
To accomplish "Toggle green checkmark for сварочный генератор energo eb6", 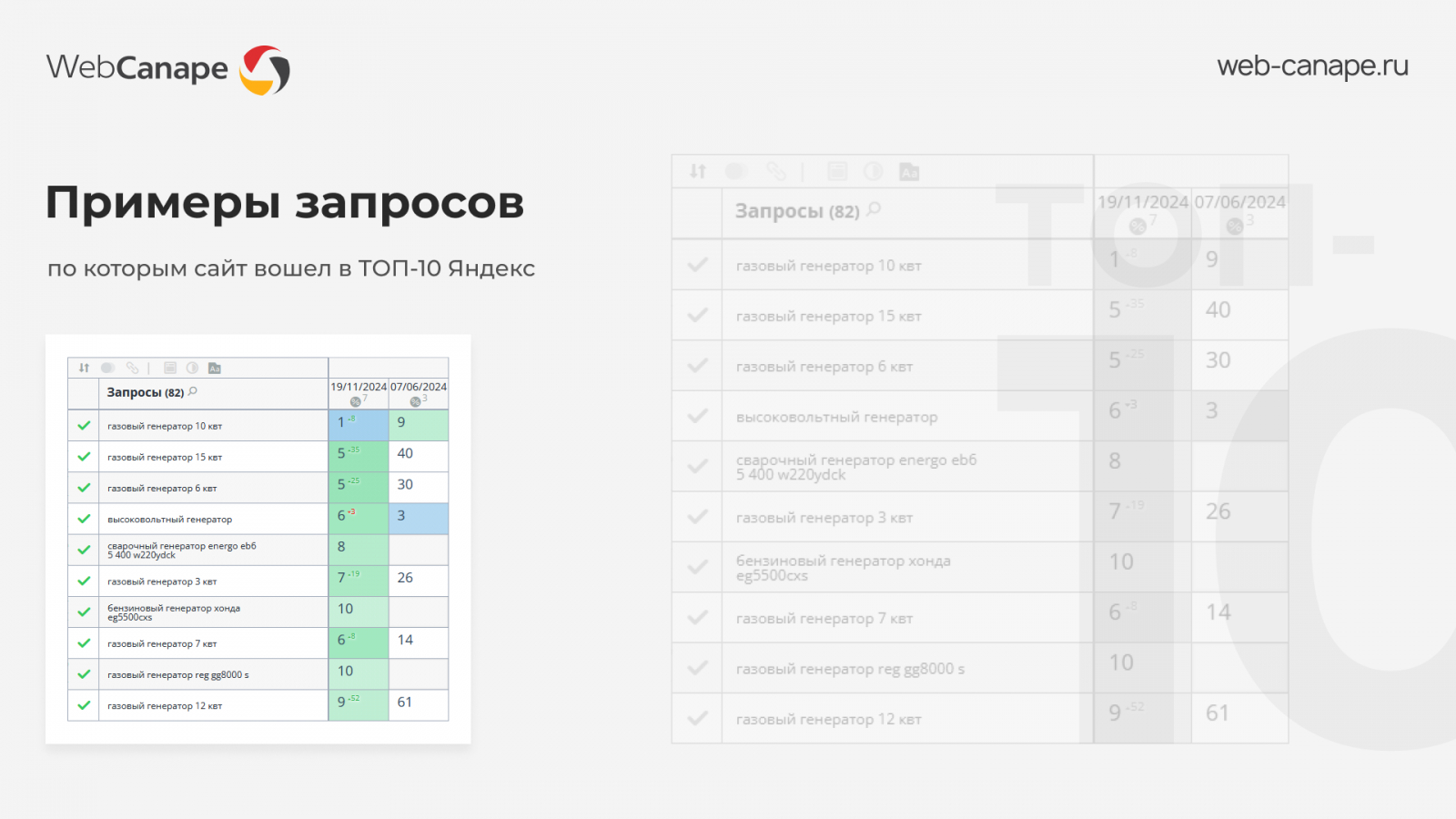I will pyautogui.click(x=84, y=550).
